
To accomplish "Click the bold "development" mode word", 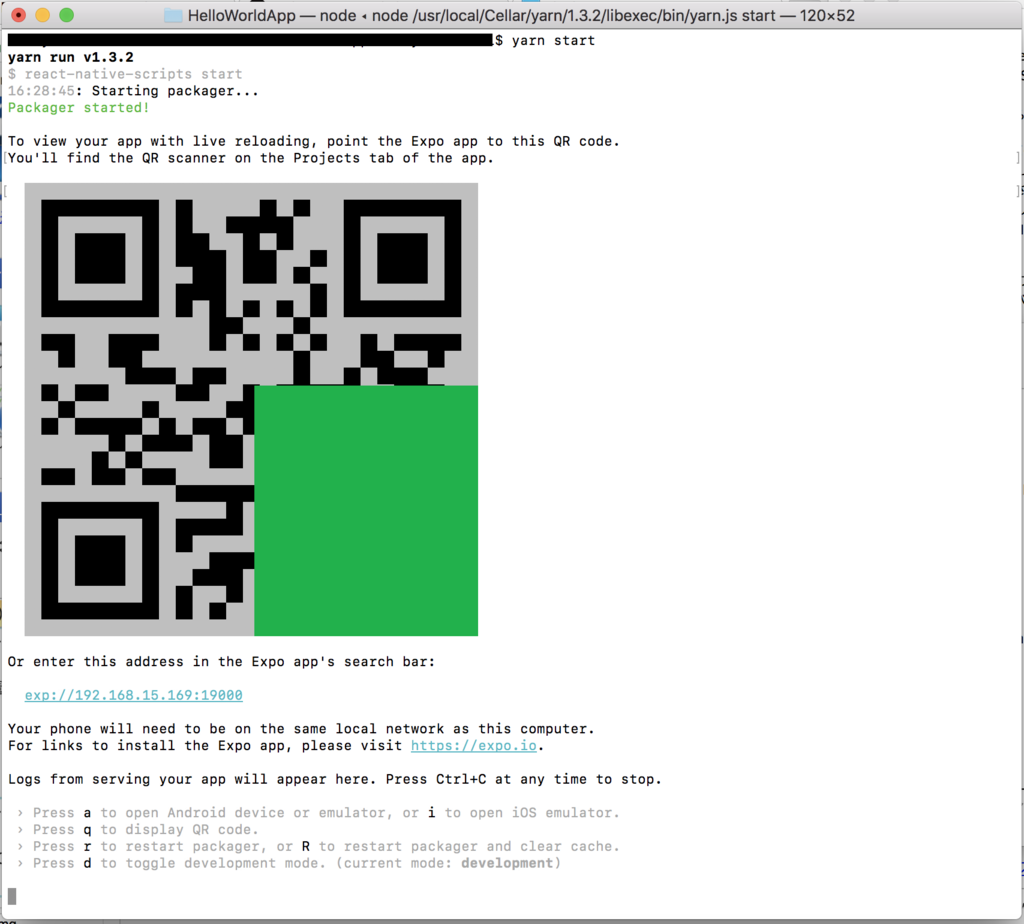I will [x=507, y=863].
